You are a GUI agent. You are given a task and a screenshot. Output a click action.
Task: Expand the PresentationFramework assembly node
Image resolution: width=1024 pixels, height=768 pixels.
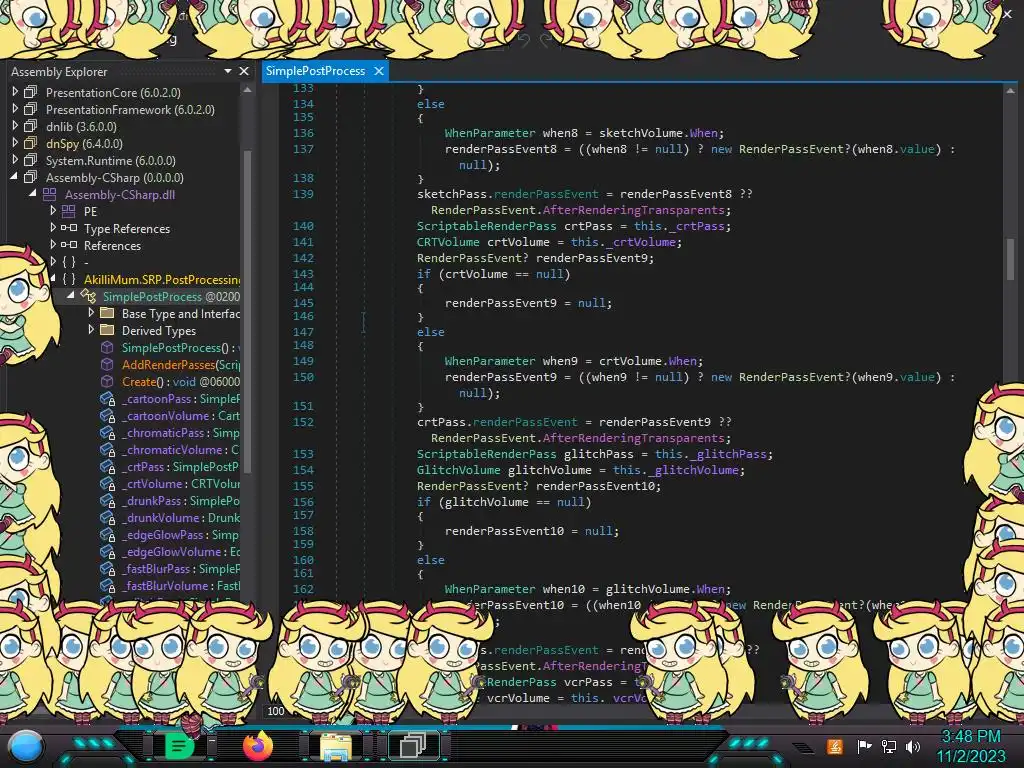15,108
